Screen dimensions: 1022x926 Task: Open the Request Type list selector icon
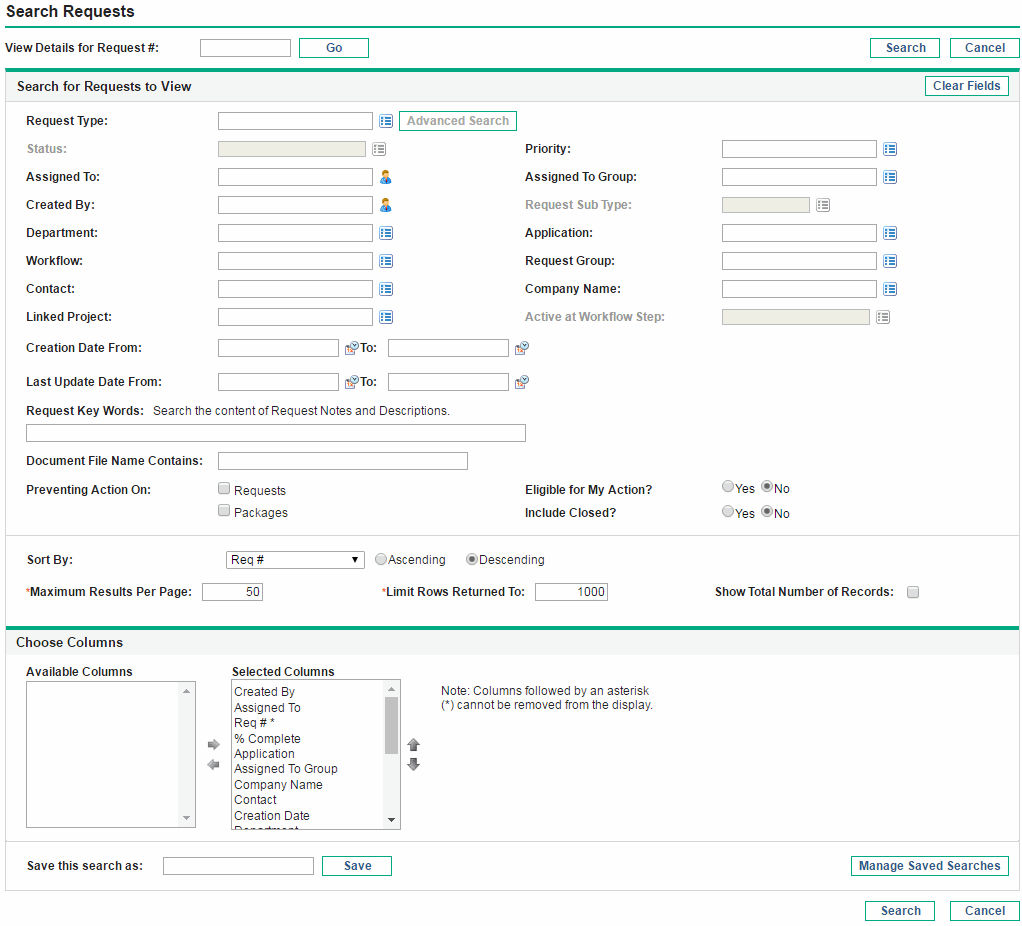click(386, 120)
